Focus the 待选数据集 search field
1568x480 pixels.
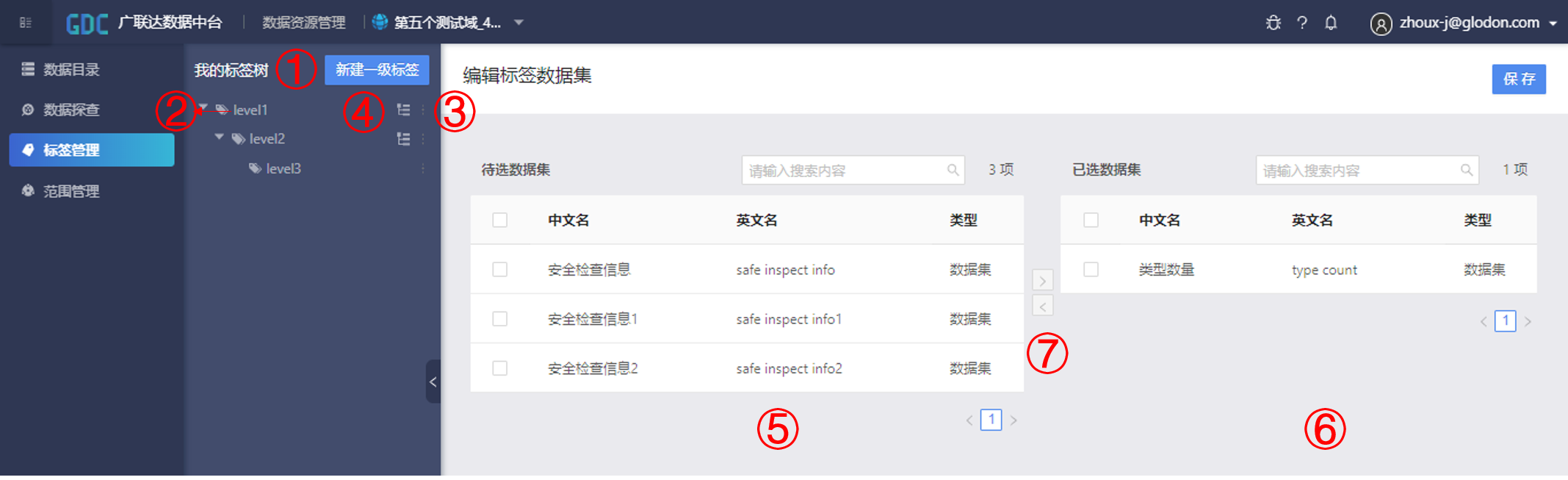pos(845,171)
